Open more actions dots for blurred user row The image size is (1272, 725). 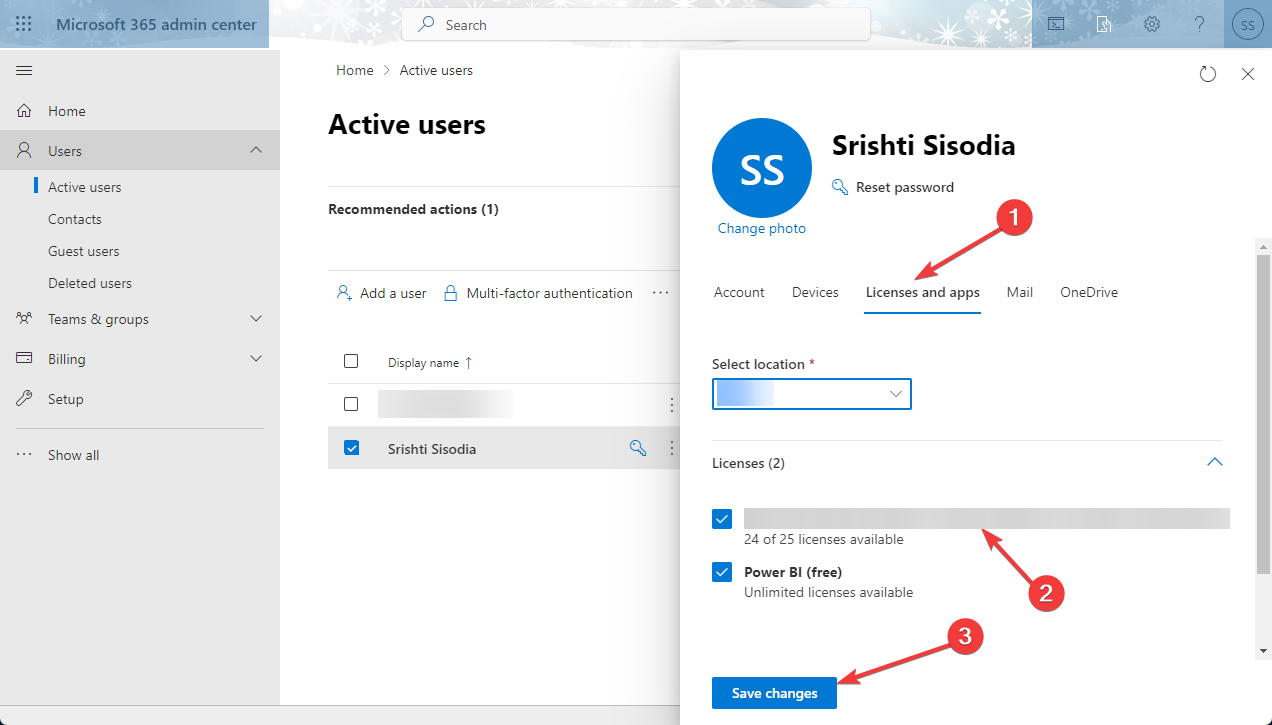coord(672,404)
